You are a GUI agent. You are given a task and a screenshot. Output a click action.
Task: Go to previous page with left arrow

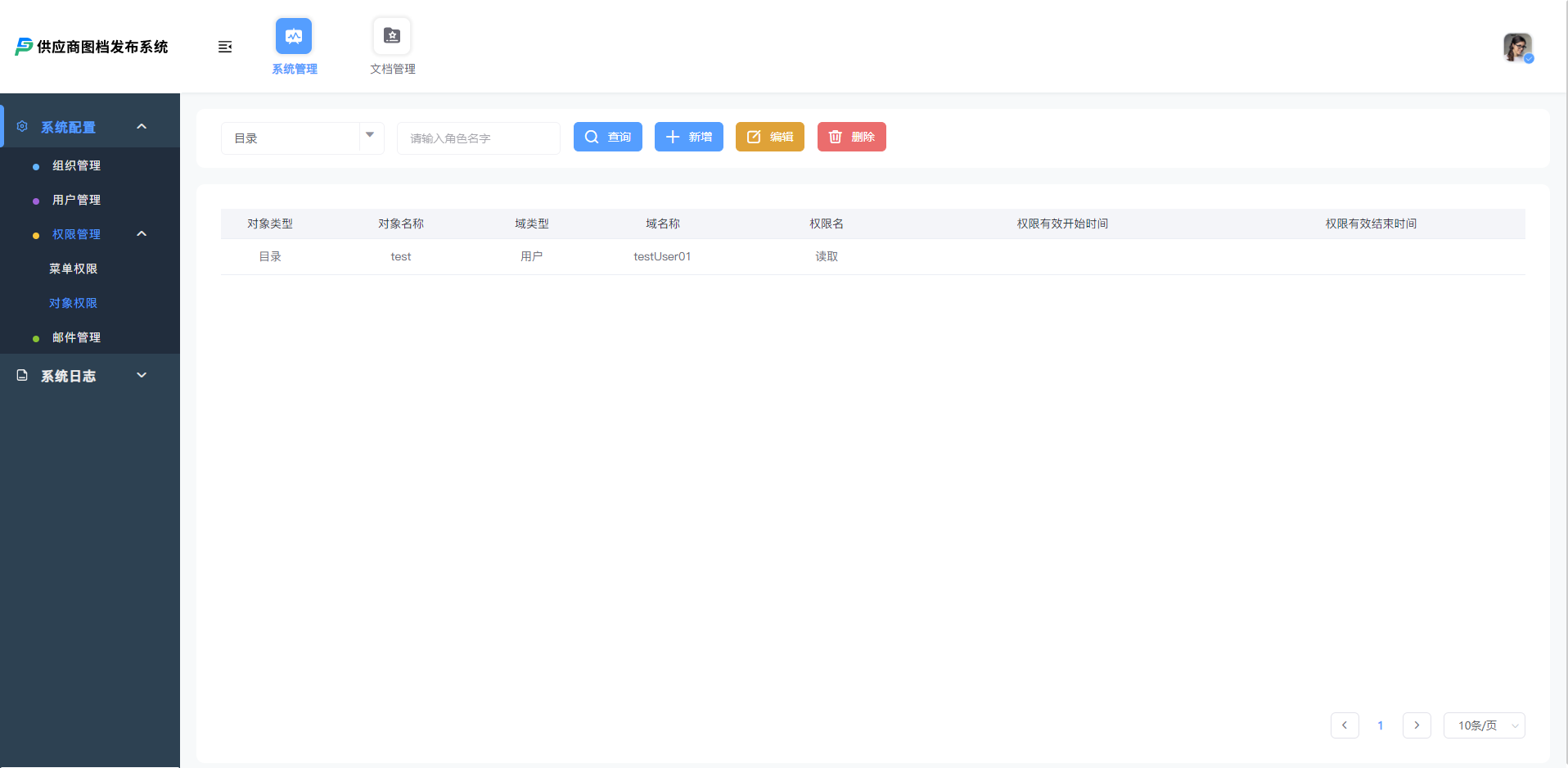click(1345, 725)
